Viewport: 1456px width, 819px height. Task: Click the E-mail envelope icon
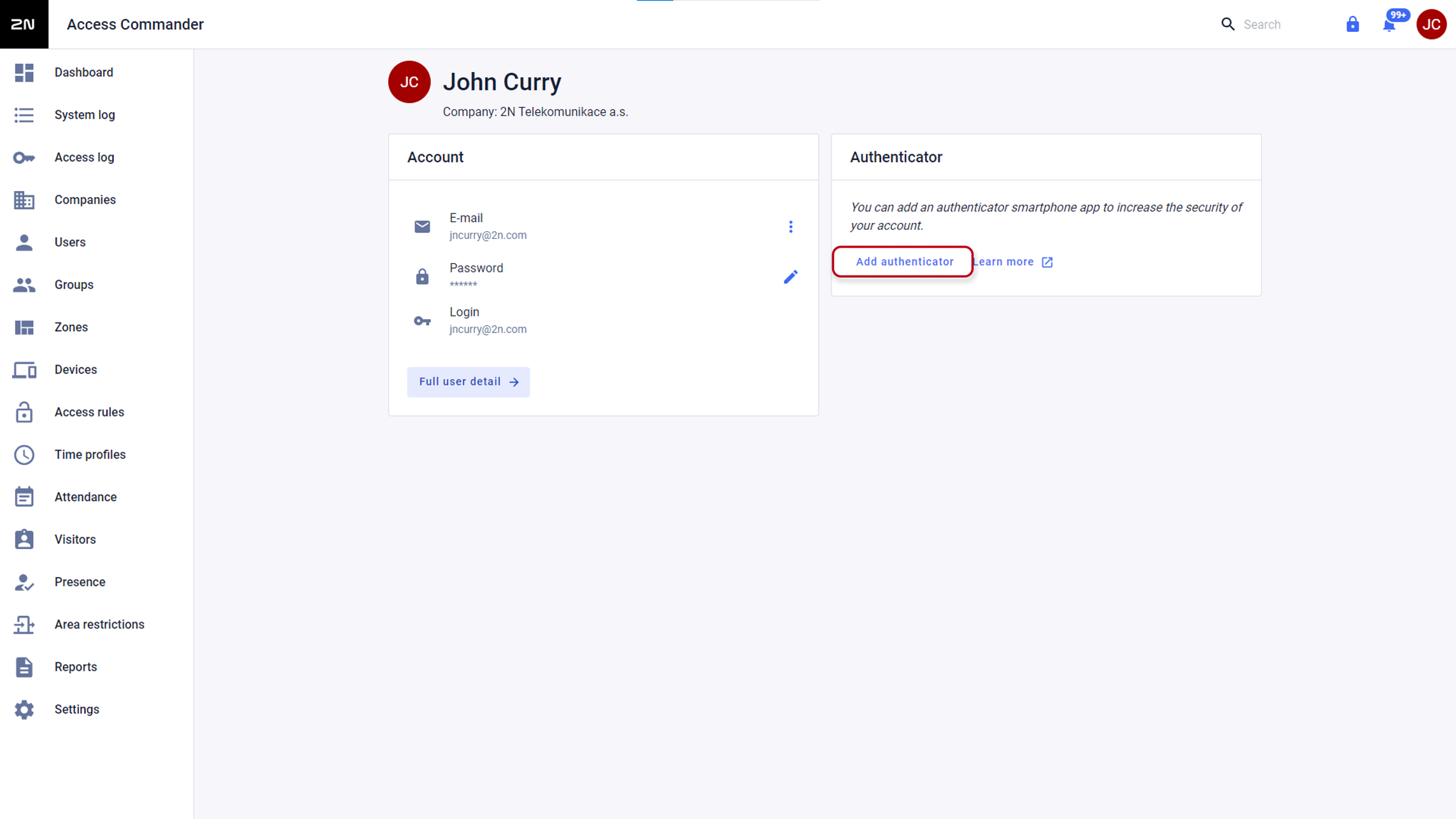[422, 227]
